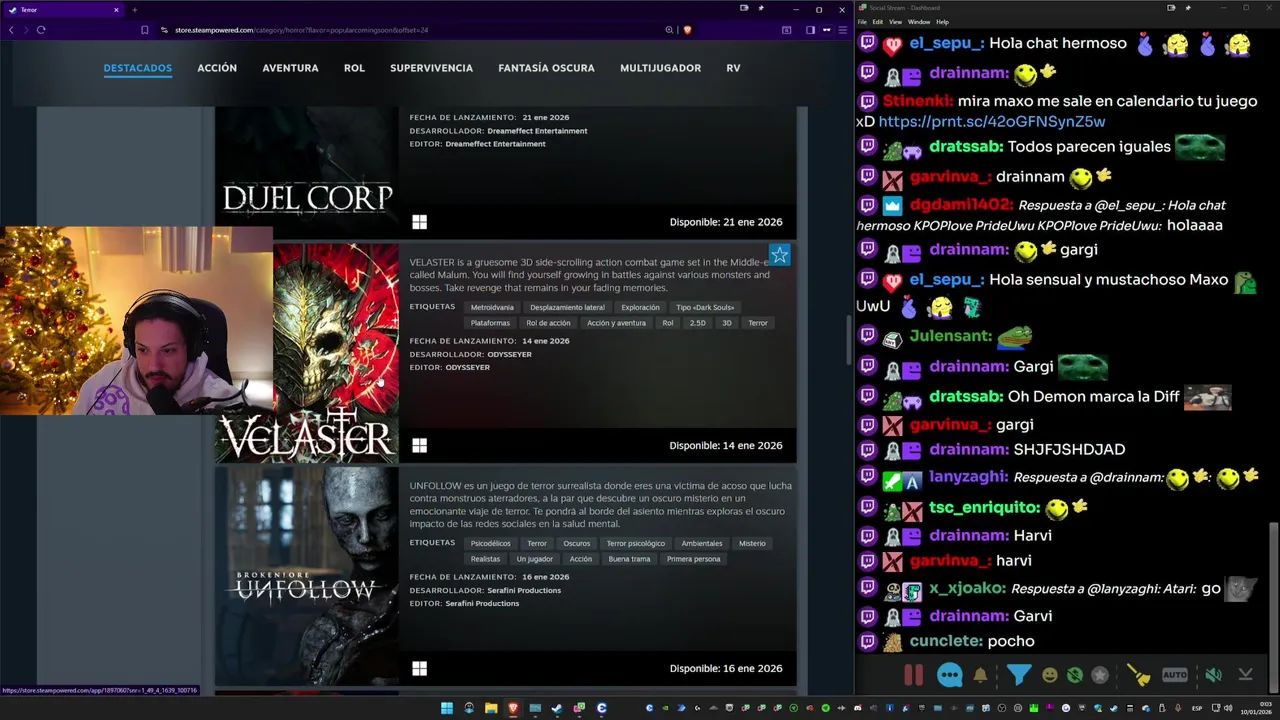Viewport: 1280px width, 720px height.
Task: Clear chat with the yellow broom icon
Action: coord(1138,675)
